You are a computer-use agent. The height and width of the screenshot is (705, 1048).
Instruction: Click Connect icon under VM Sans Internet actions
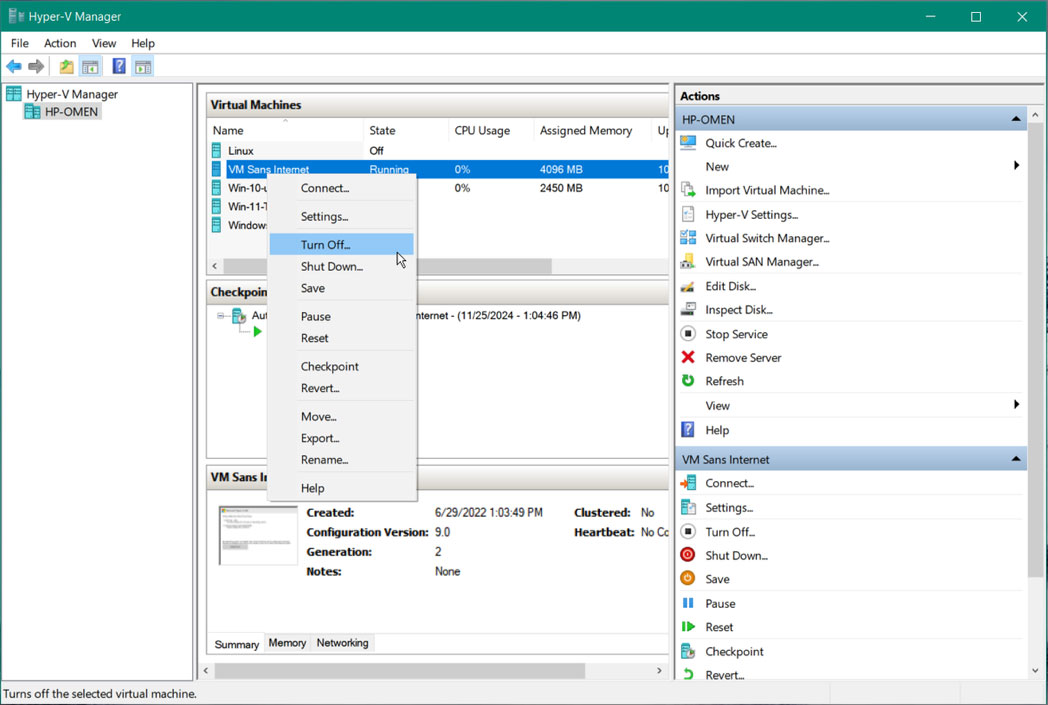(x=688, y=482)
